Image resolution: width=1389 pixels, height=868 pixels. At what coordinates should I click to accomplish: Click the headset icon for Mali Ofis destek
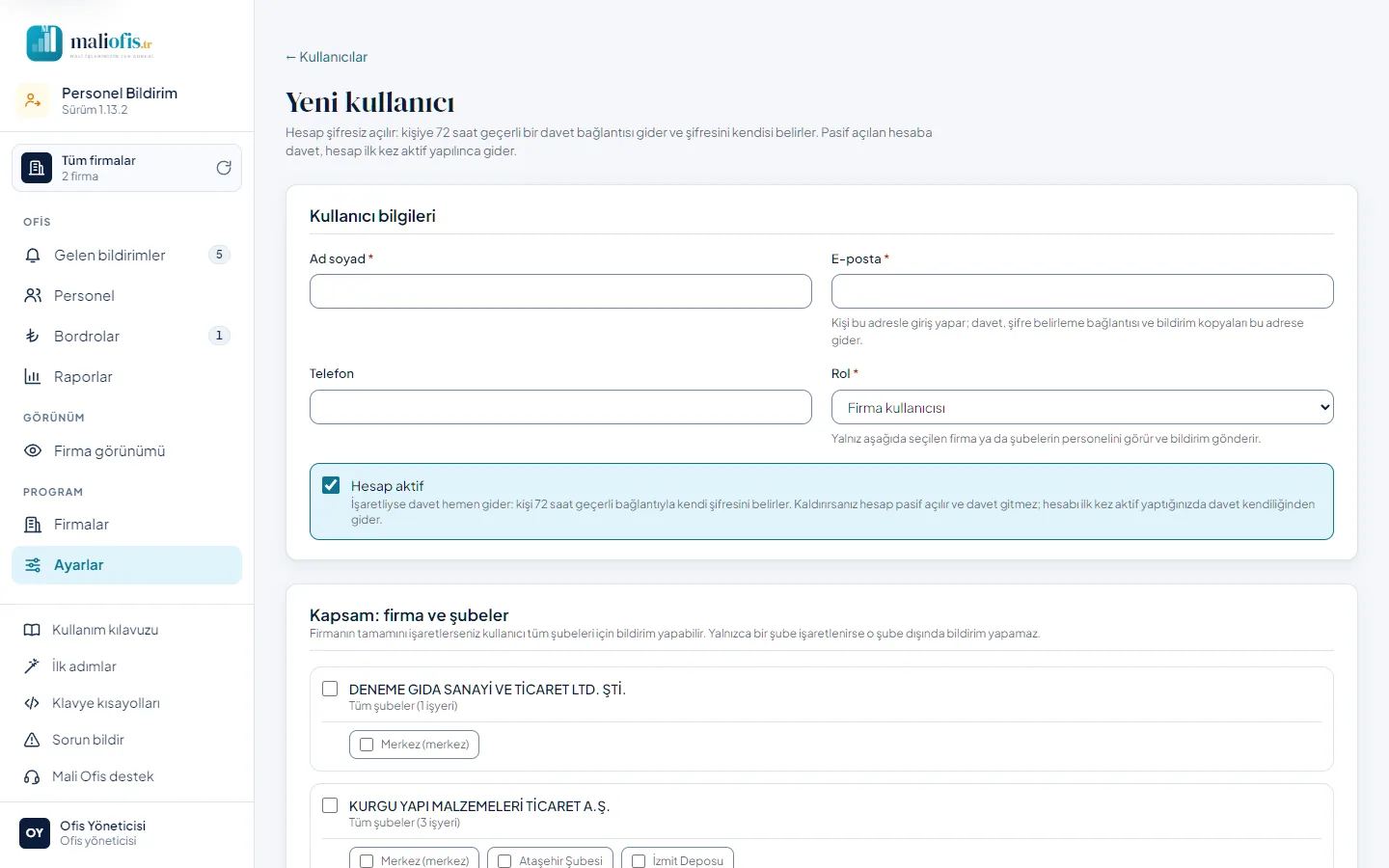pyautogui.click(x=32, y=776)
